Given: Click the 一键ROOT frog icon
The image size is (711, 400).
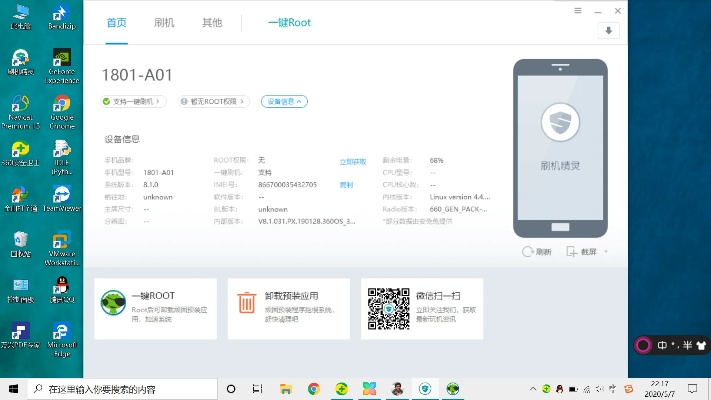Looking at the screenshot, I should pos(113,302).
